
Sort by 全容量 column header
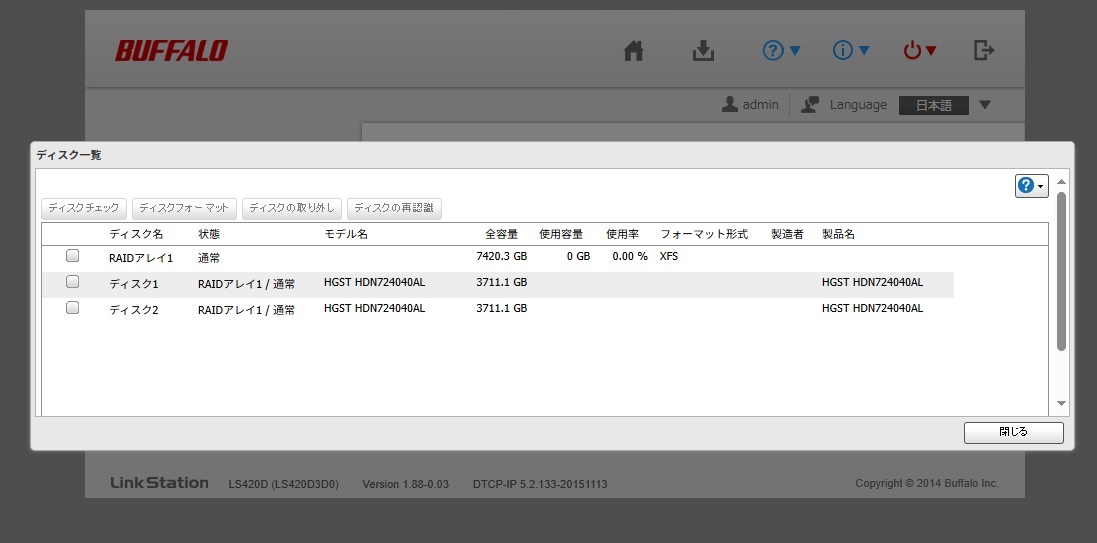(x=502, y=234)
